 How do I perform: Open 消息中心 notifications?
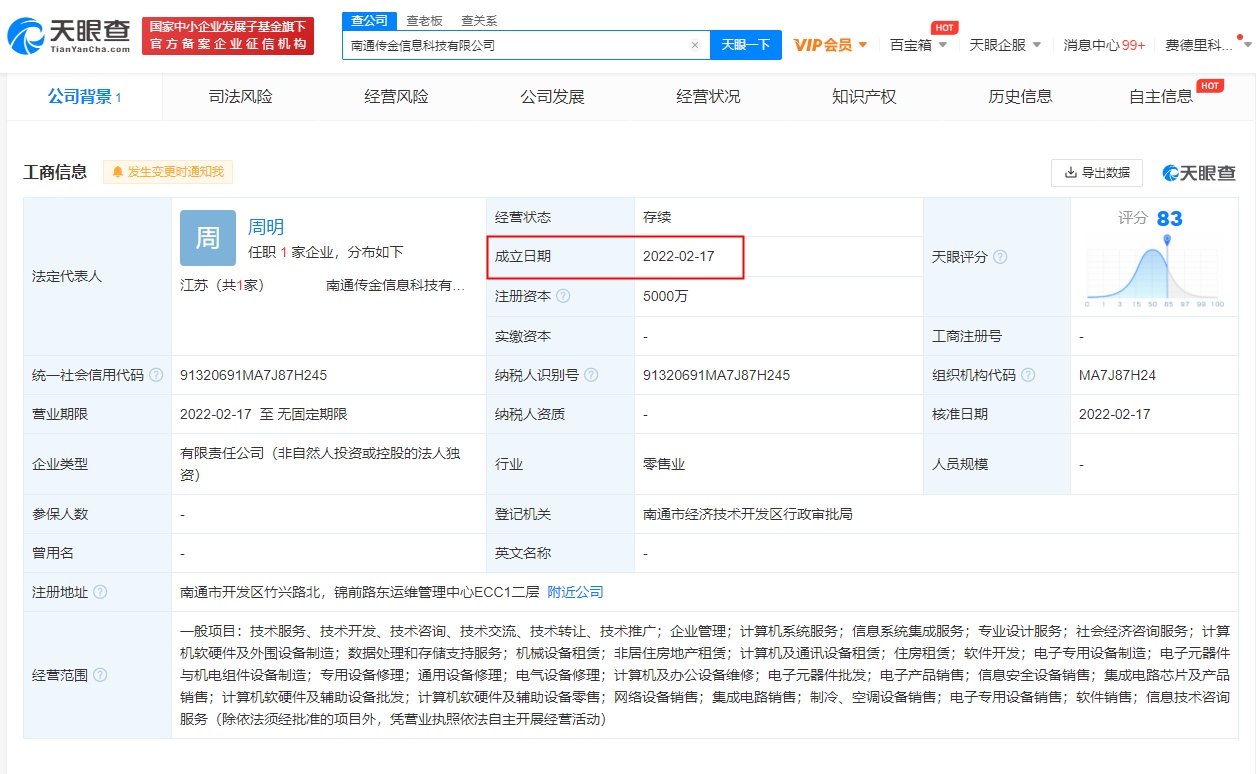click(1104, 45)
